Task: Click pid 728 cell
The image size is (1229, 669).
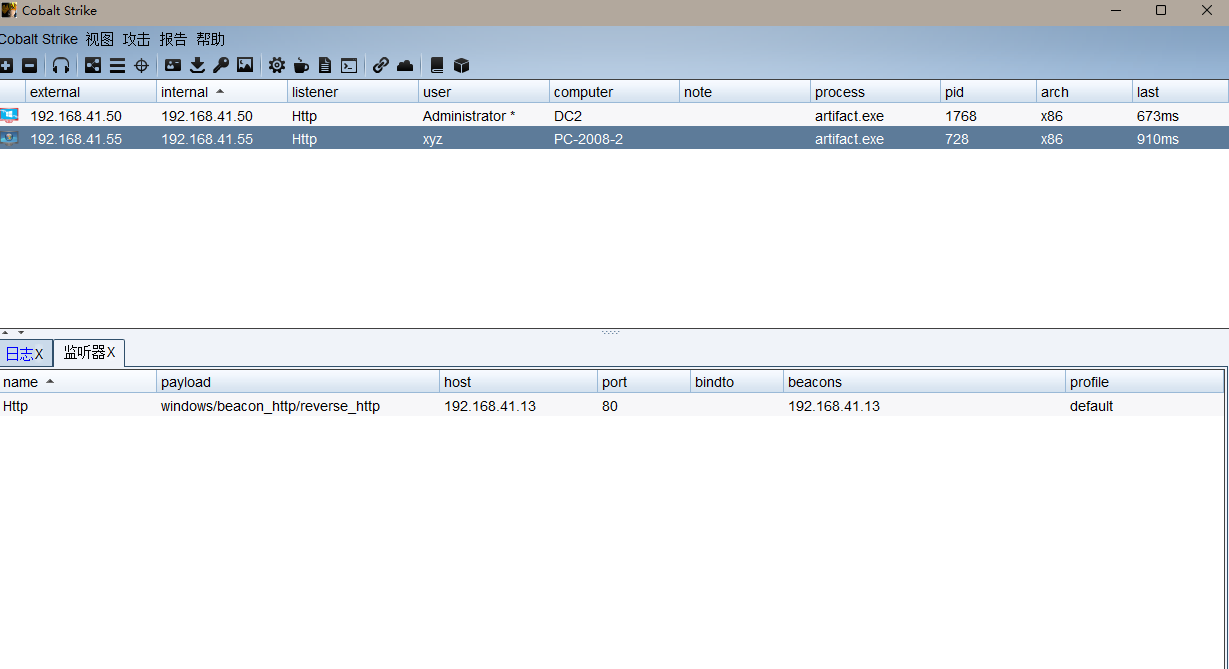Action: pos(989,139)
